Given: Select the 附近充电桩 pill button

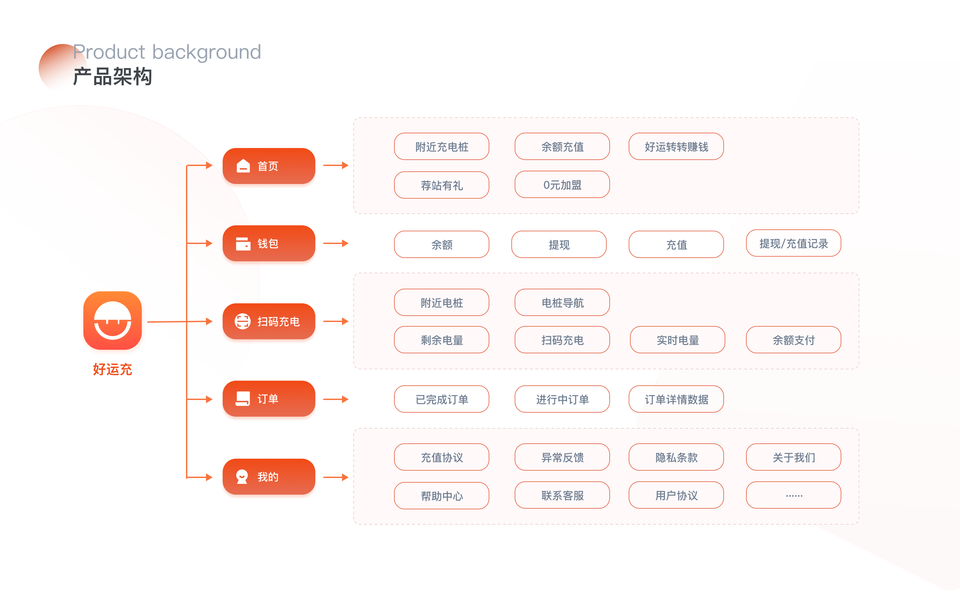Looking at the screenshot, I should tap(441, 147).
